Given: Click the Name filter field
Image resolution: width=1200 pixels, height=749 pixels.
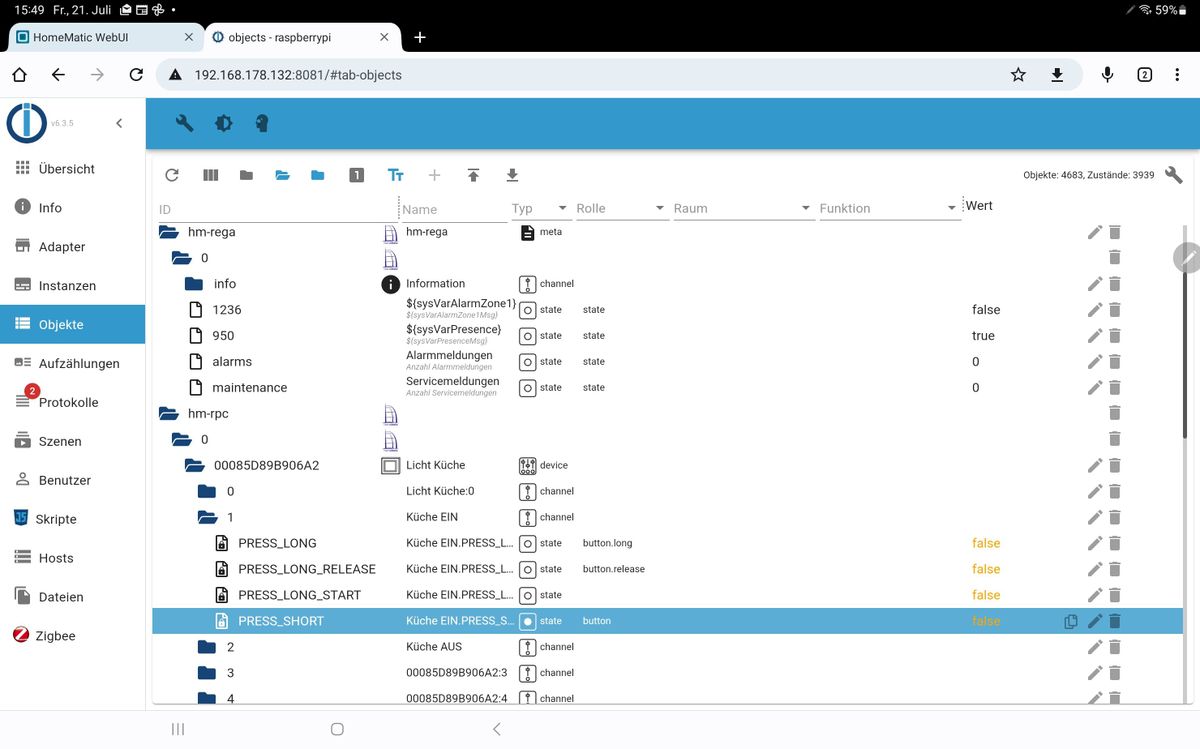Looking at the screenshot, I should tap(454, 209).
